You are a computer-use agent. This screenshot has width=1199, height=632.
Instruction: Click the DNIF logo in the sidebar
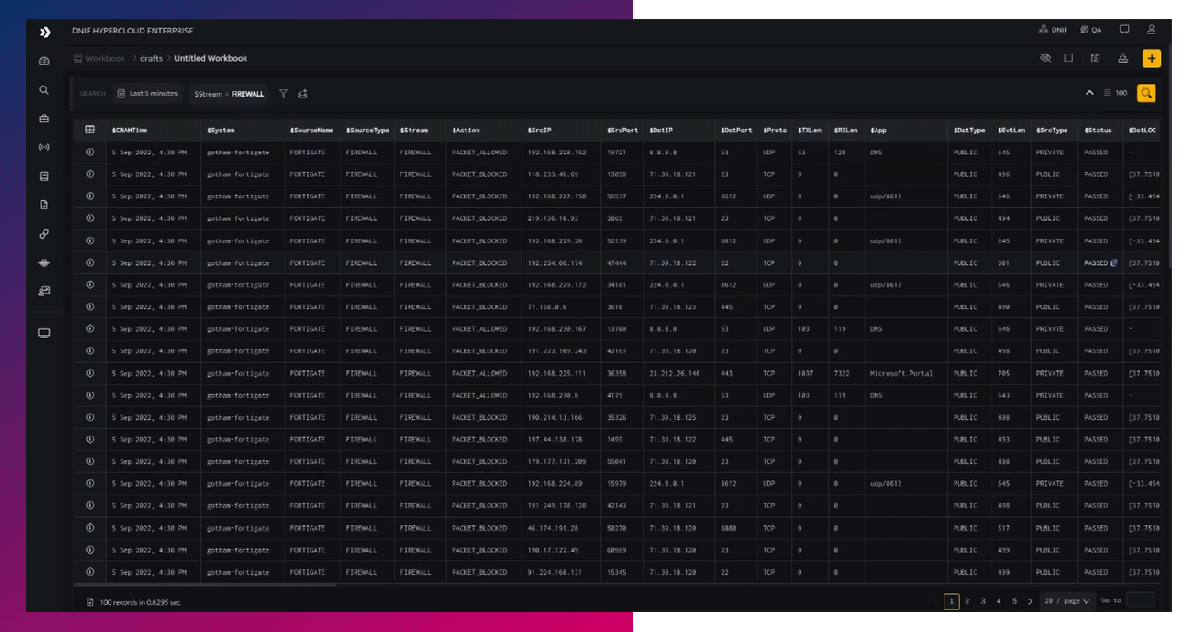pyautogui.click(x=45, y=32)
